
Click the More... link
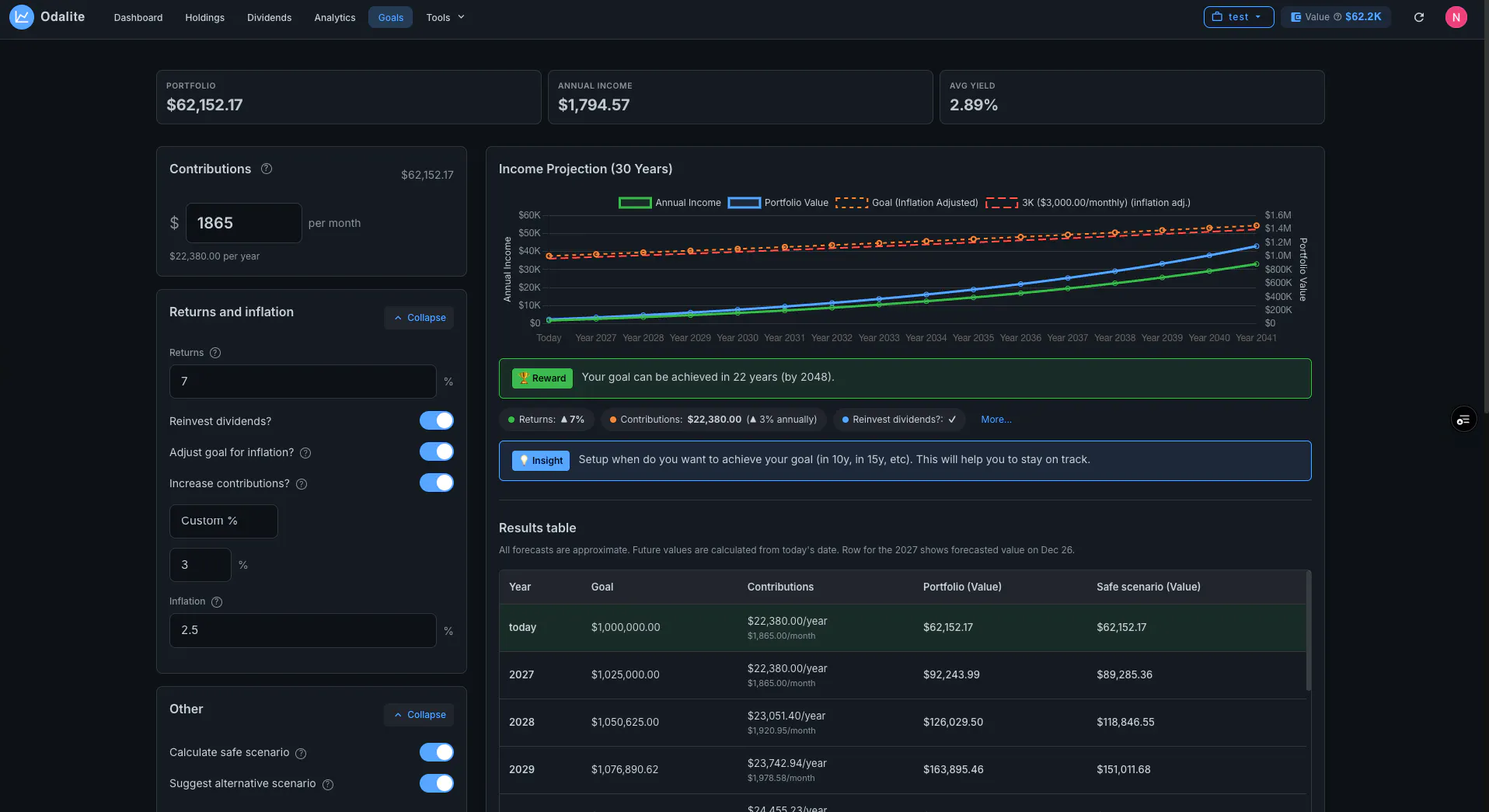coord(996,420)
